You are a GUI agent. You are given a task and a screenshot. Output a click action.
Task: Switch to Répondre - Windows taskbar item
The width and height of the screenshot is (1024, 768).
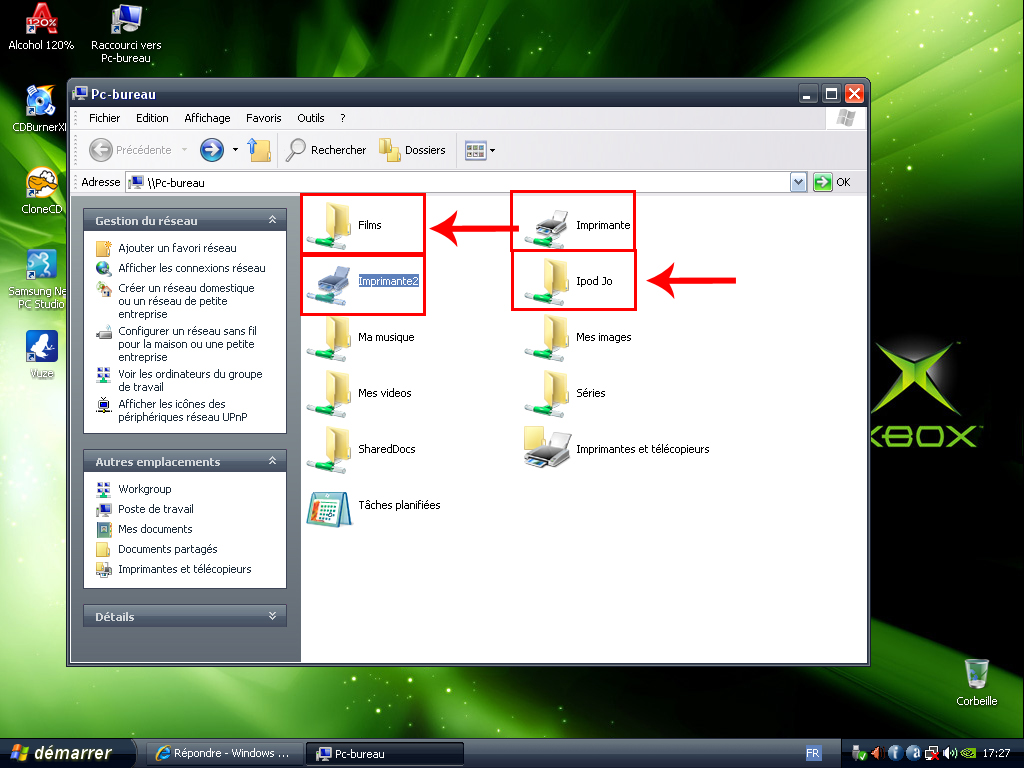[x=224, y=753]
